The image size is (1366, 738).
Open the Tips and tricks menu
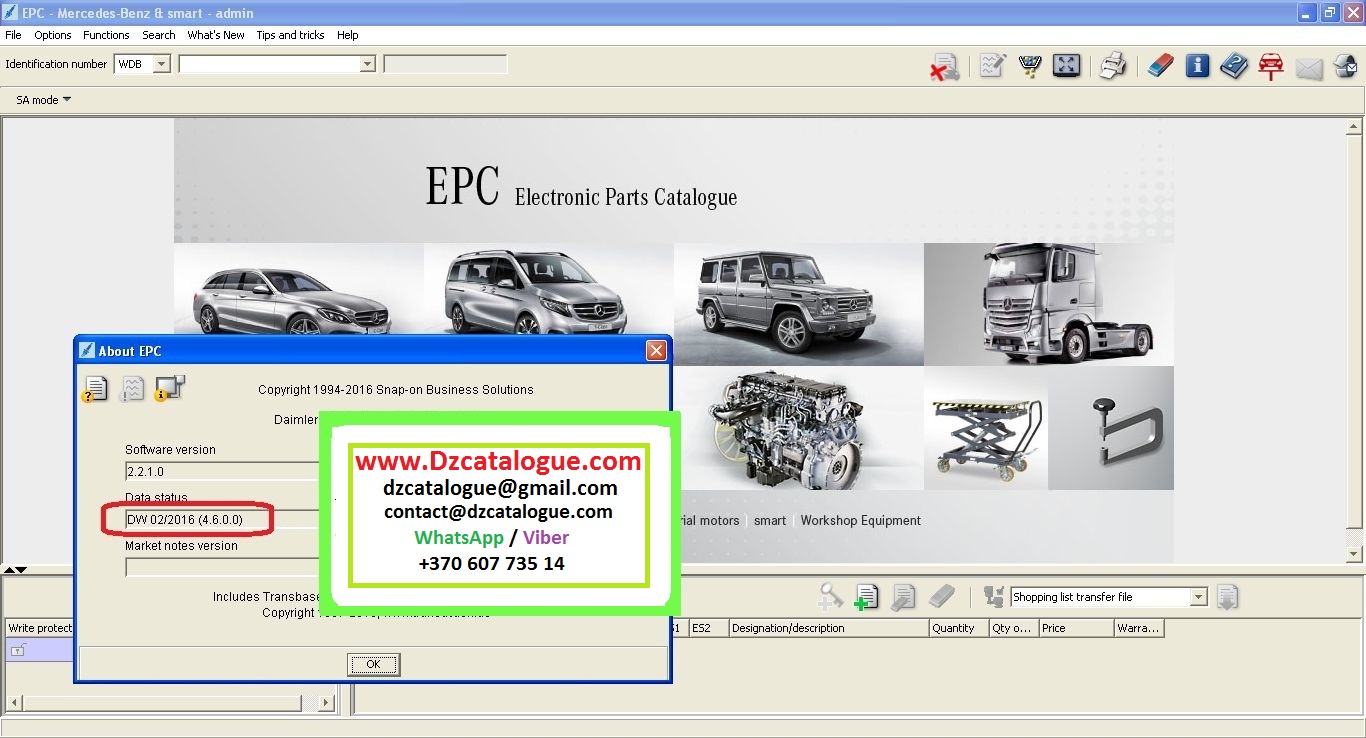click(290, 35)
